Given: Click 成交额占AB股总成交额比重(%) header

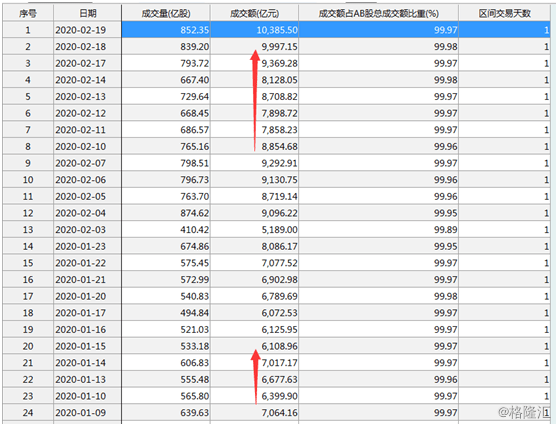Looking at the screenshot, I should [x=379, y=14].
